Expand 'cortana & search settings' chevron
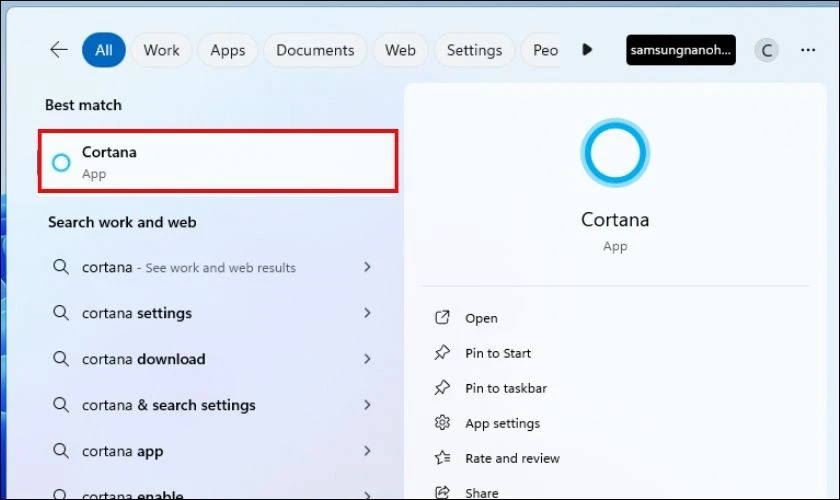840x500 pixels. [367, 405]
